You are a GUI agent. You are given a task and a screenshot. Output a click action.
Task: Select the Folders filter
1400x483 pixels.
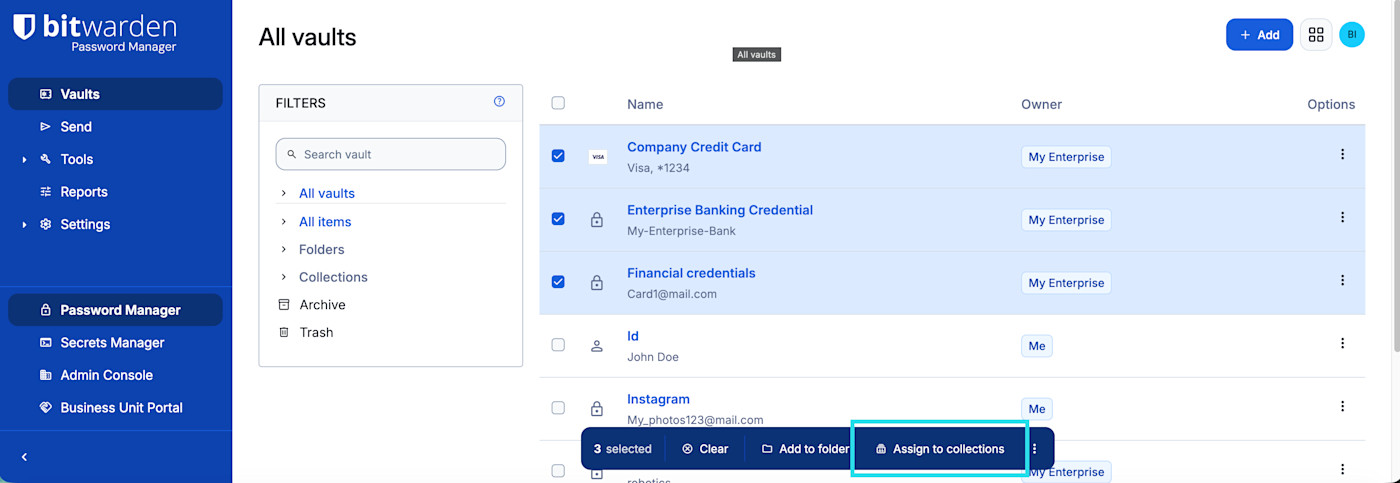pyautogui.click(x=321, y=249)
